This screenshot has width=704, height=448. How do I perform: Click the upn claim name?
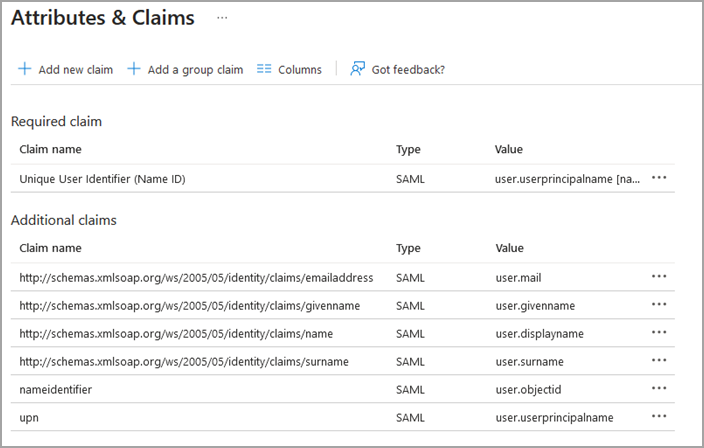29,417
